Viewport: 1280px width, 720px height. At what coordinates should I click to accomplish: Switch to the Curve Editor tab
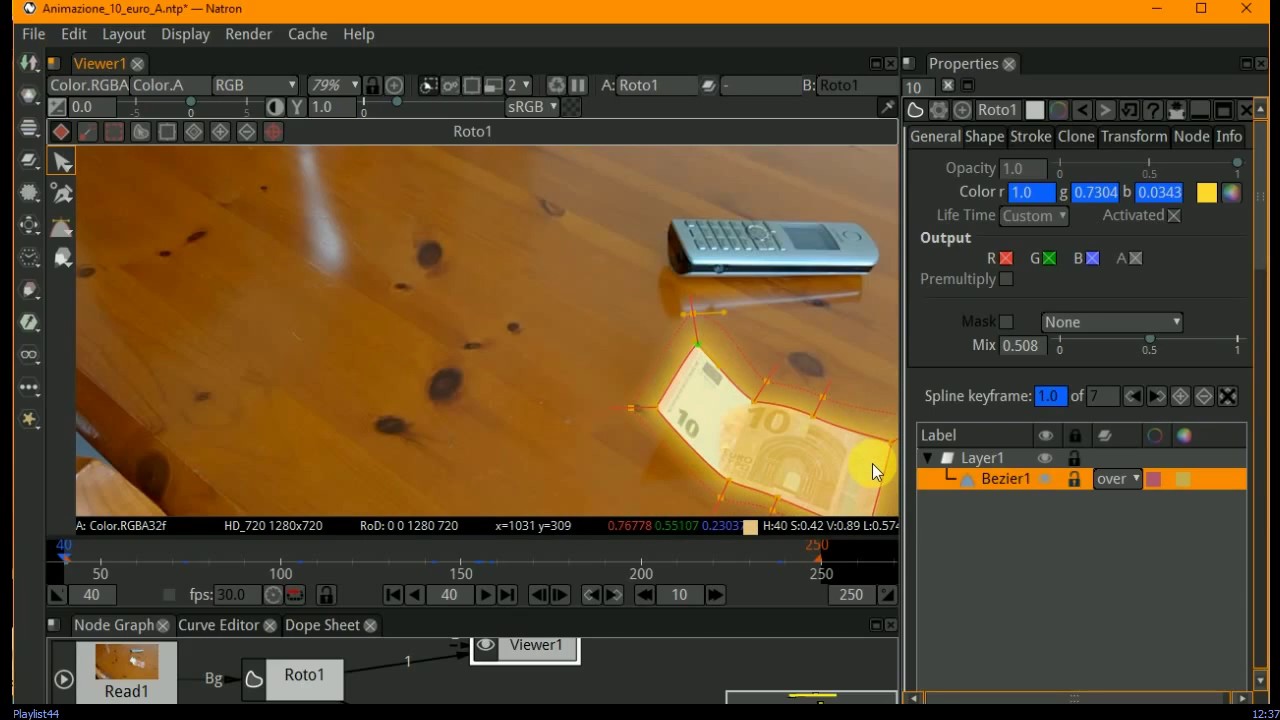218,625
